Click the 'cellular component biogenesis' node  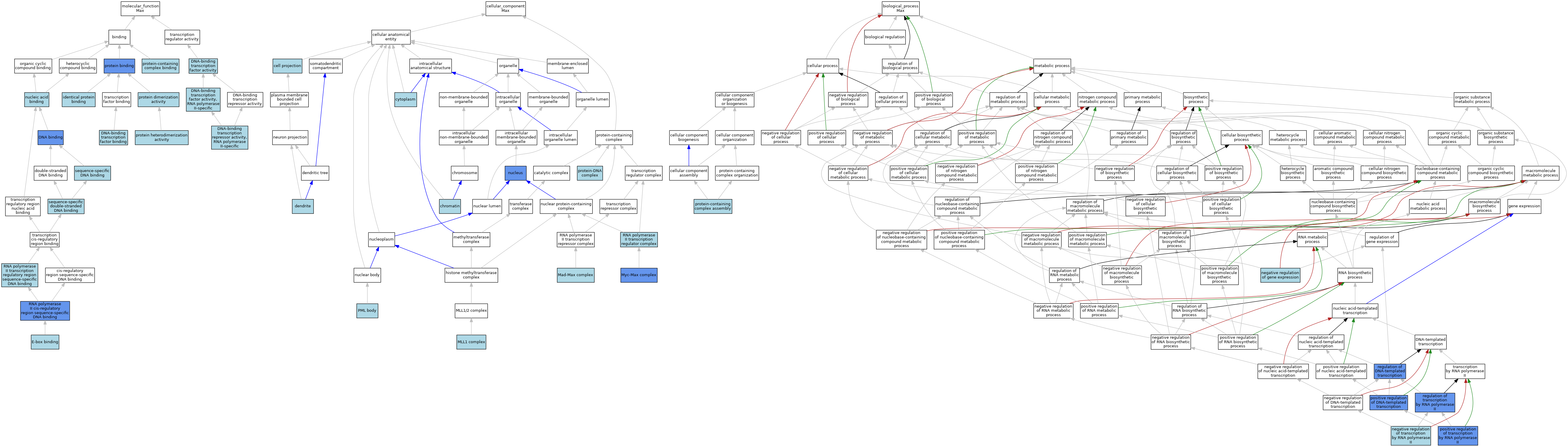688,138
